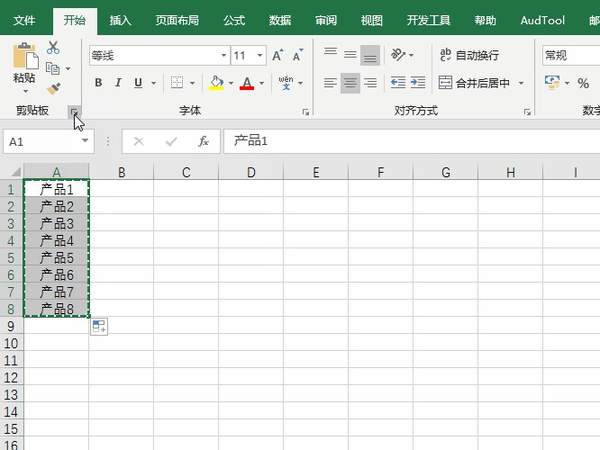Image resolution: width=600 pixels, height=450 pixels.
Task: Toggle center horizontal alignment
Action: click(351, 83)
